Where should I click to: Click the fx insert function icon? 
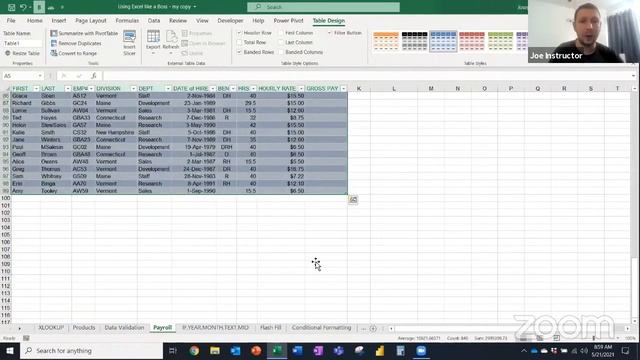point(93,76)
